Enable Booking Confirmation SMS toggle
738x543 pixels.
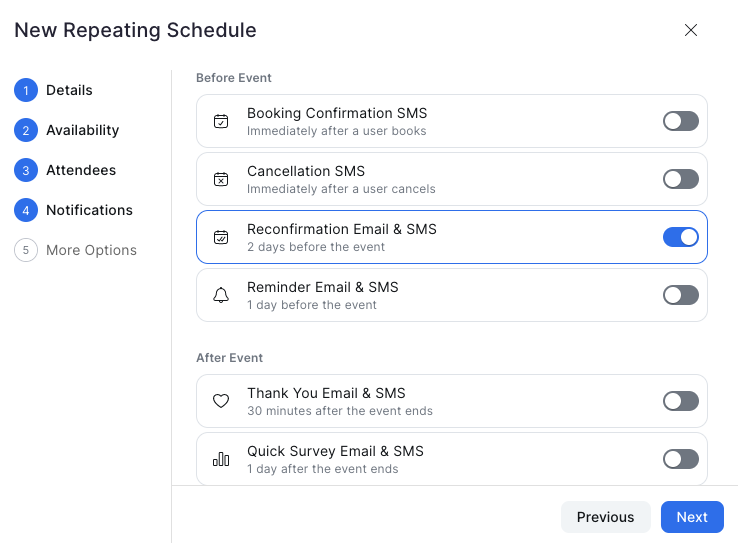(x=680, y=122)
